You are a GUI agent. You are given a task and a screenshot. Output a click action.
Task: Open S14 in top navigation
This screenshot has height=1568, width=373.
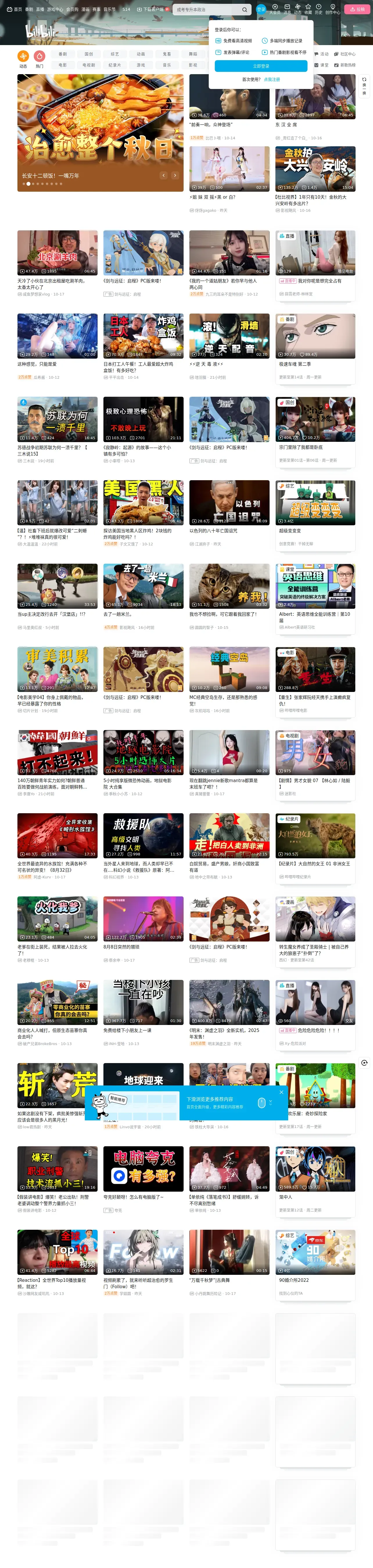pyautogui.click(x=126, y=9)
